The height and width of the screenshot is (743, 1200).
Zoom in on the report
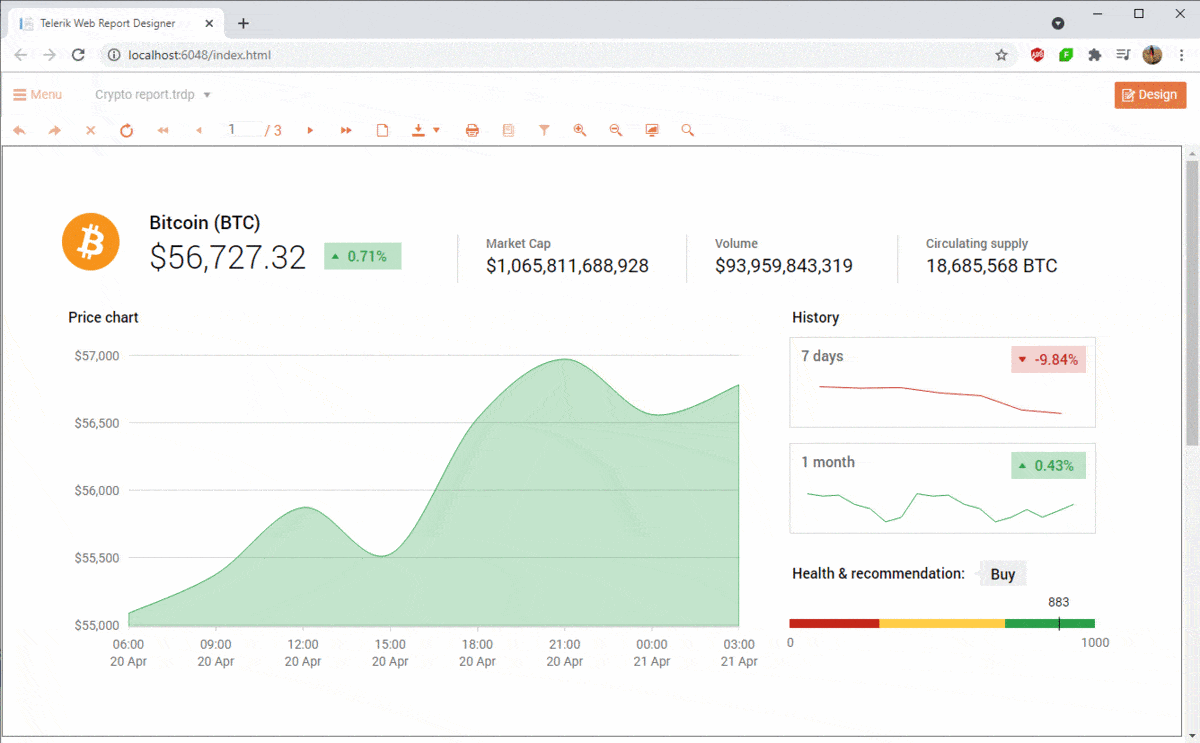pos(580,130)
